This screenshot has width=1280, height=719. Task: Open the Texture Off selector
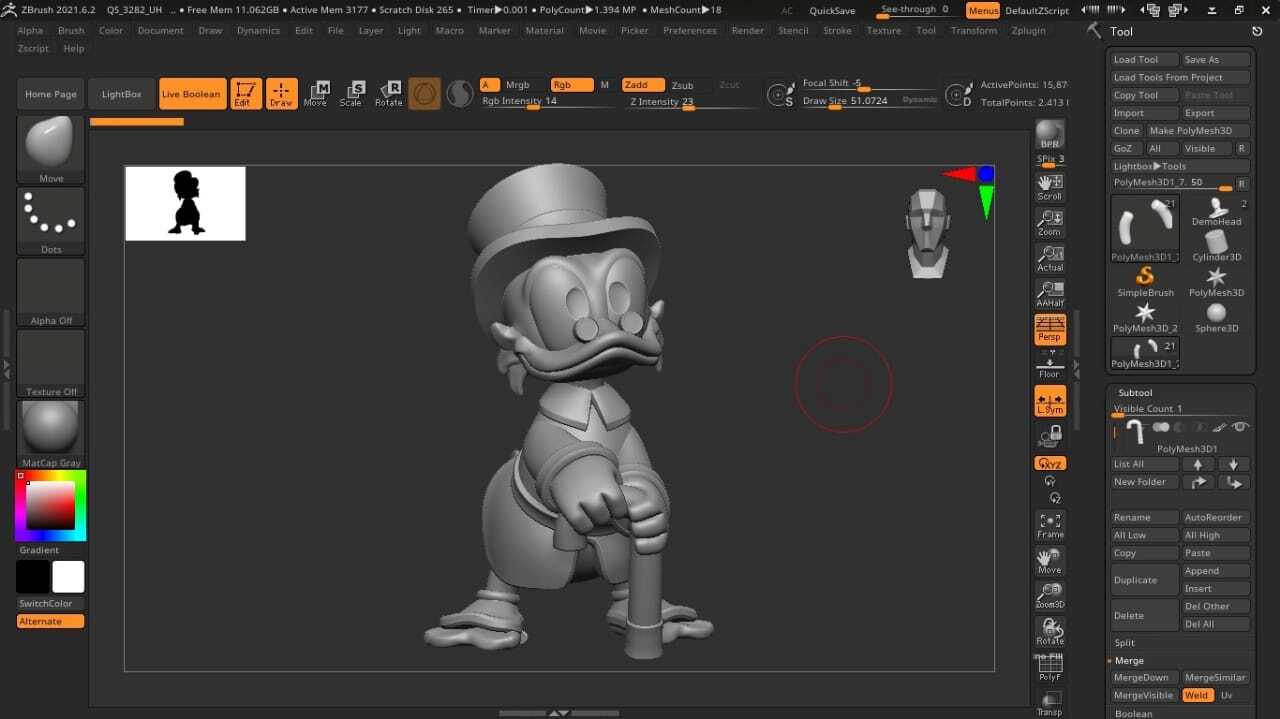tap(51, 363)
